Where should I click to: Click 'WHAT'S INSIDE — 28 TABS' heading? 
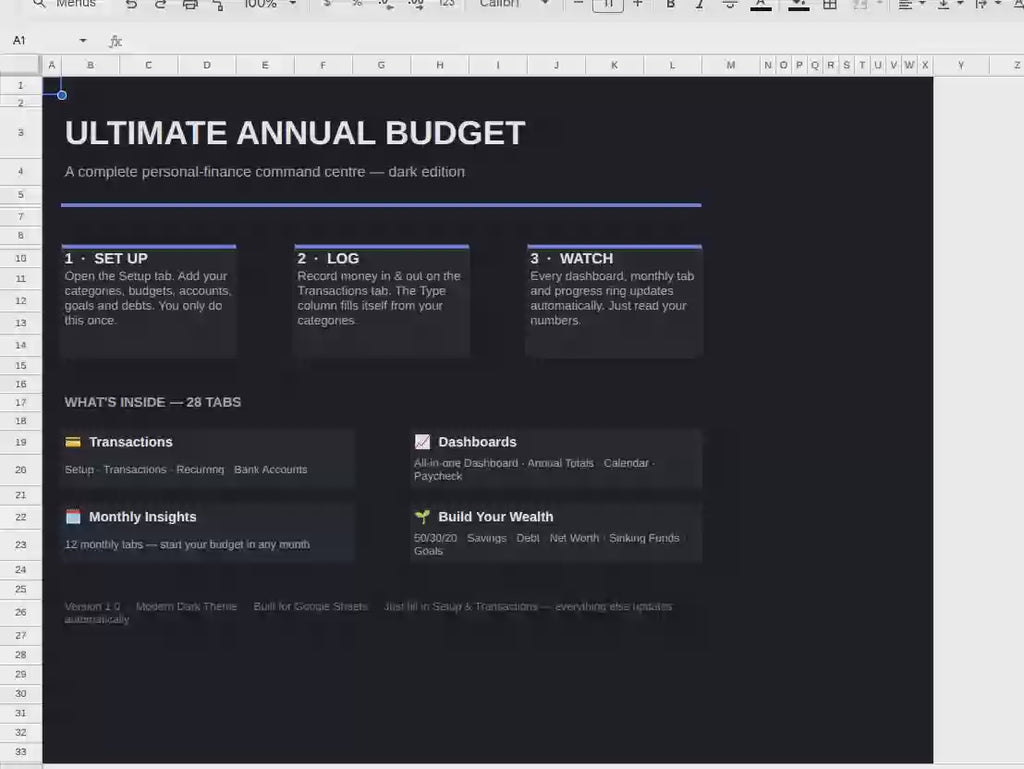click(x=152, y=402)
